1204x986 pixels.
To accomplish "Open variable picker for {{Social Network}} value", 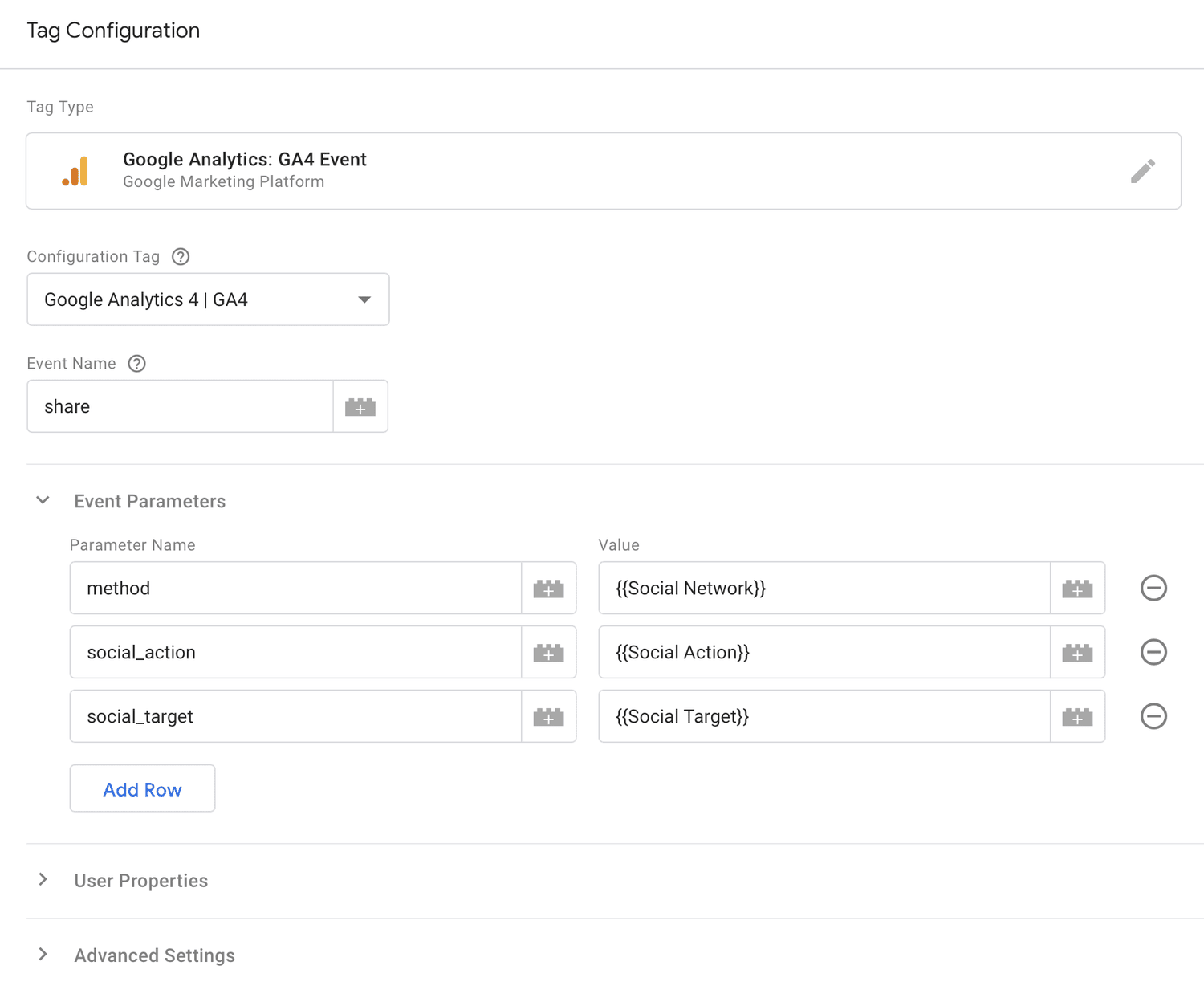I will (1077, 588).
